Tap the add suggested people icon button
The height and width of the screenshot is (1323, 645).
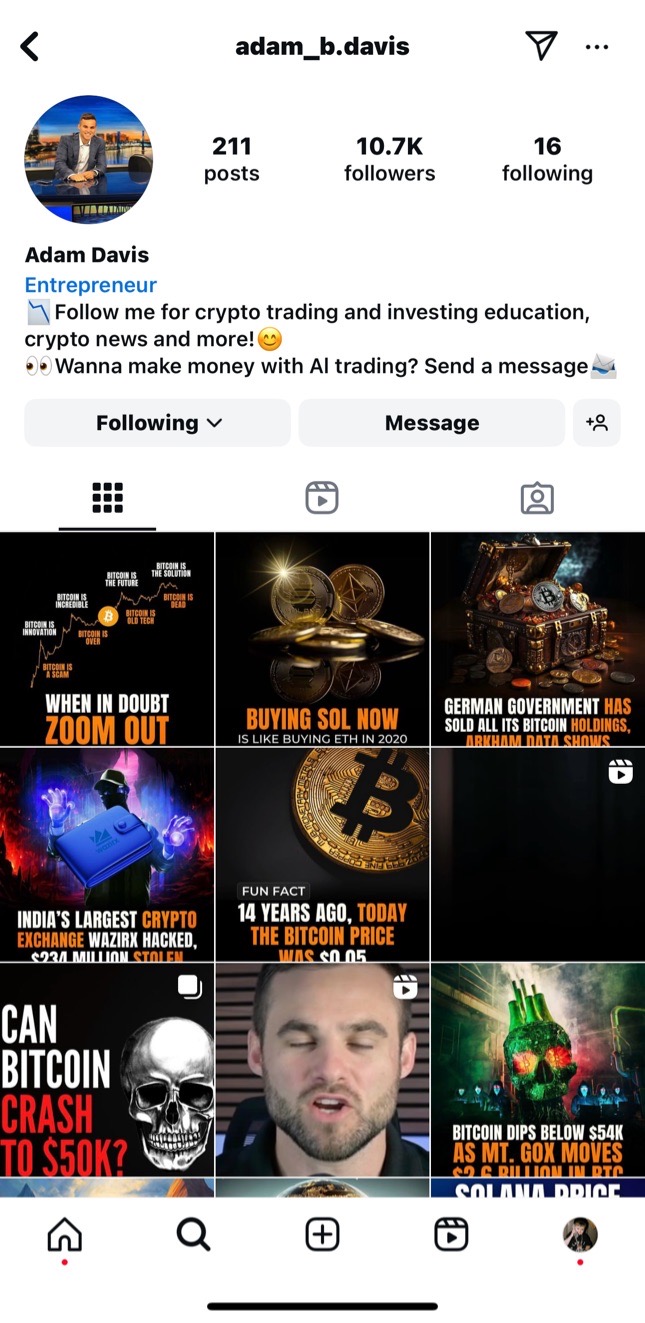coord(597,423)
